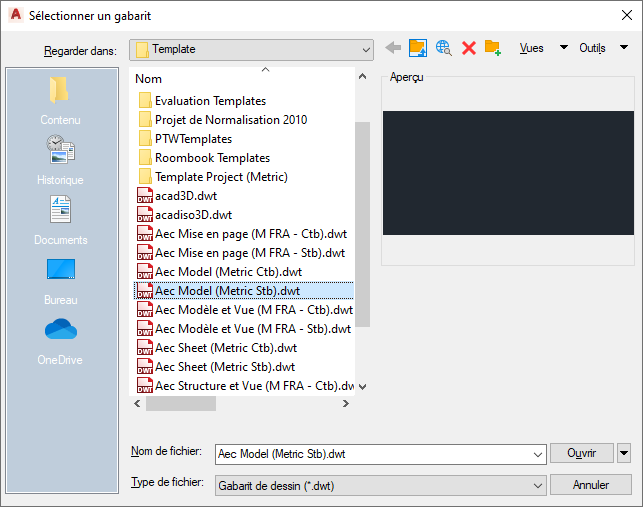Click the horizontal scrollbar left arrow
The width and height of the screenshot is (643, 507).
(x=137, y=404)
